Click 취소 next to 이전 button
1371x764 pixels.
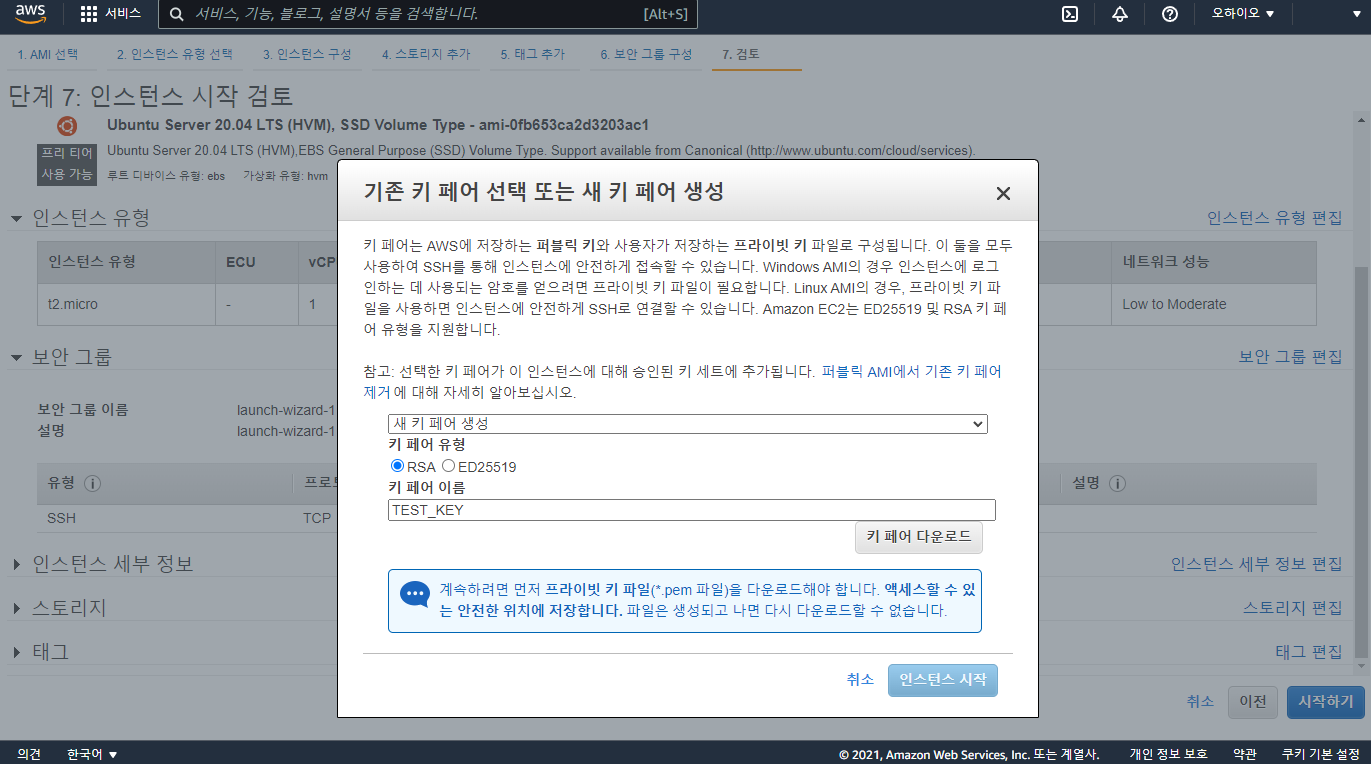1200,702
